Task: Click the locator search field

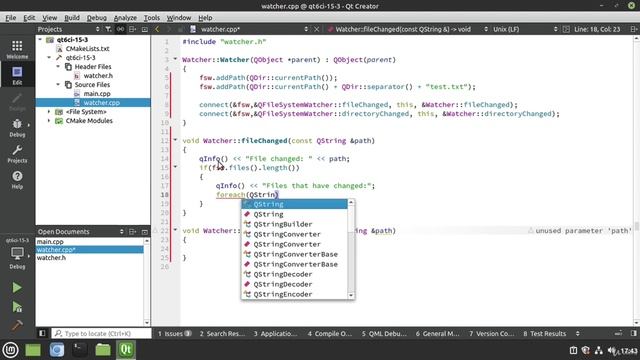Action: coord(101,333)
